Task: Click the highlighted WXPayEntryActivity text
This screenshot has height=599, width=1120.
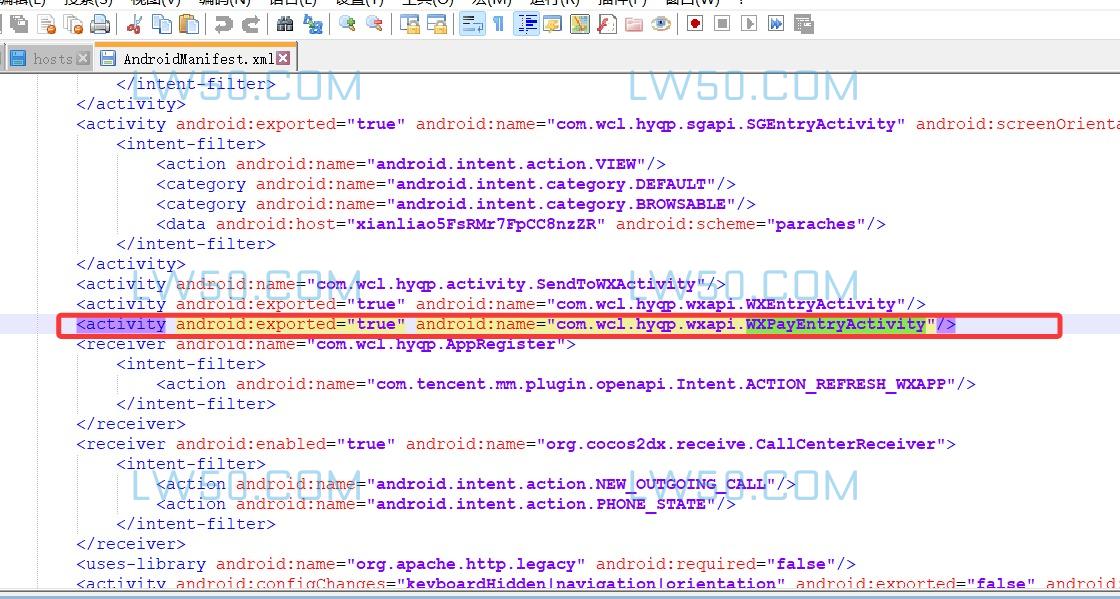Action: coord(835,324)
